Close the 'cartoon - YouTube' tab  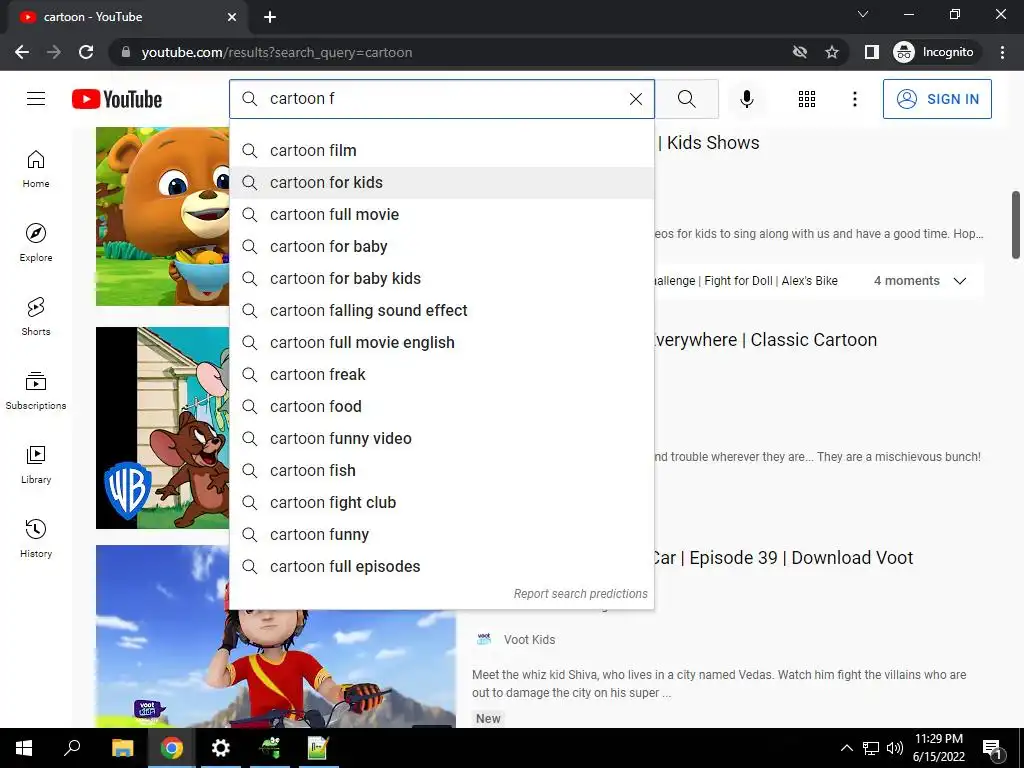point(232,17)
